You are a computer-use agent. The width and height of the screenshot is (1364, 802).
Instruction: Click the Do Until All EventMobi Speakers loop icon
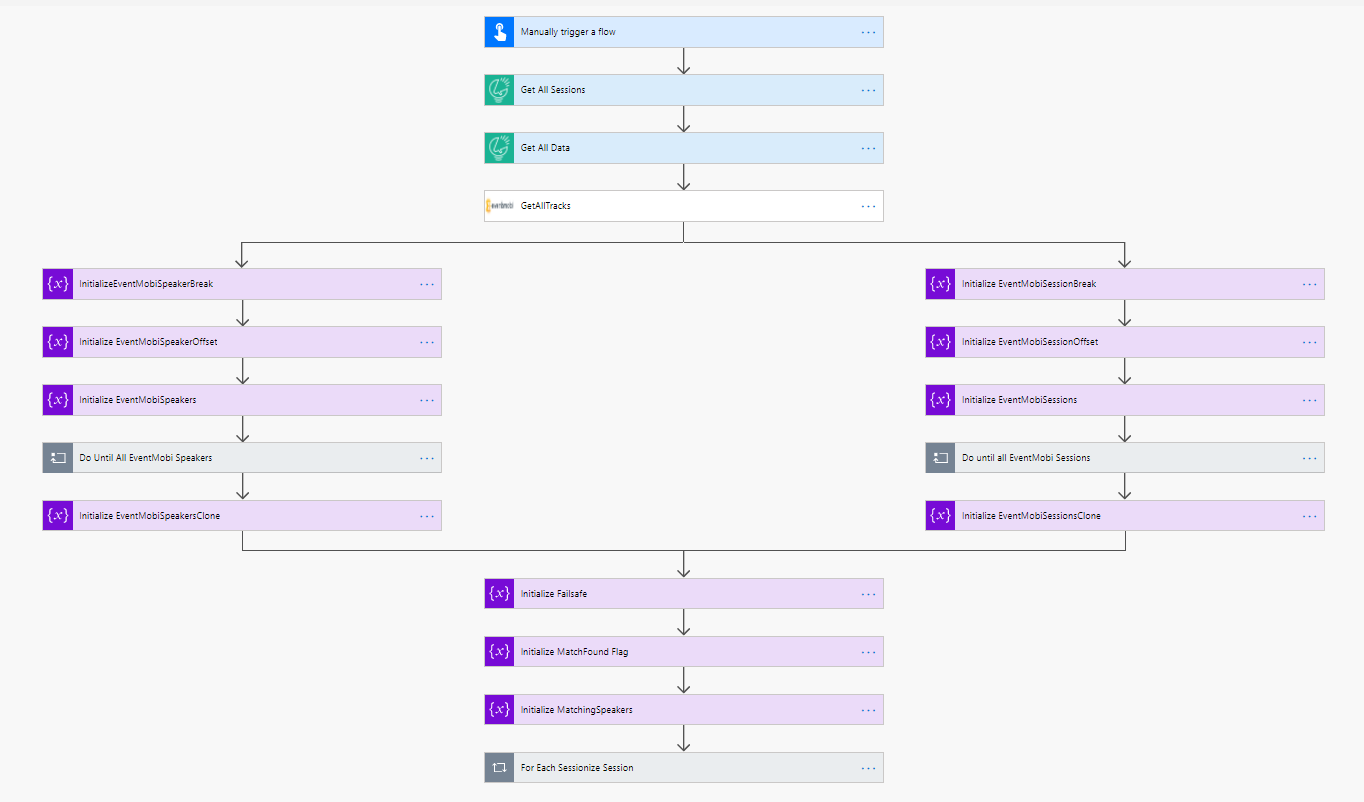[58, 458]
